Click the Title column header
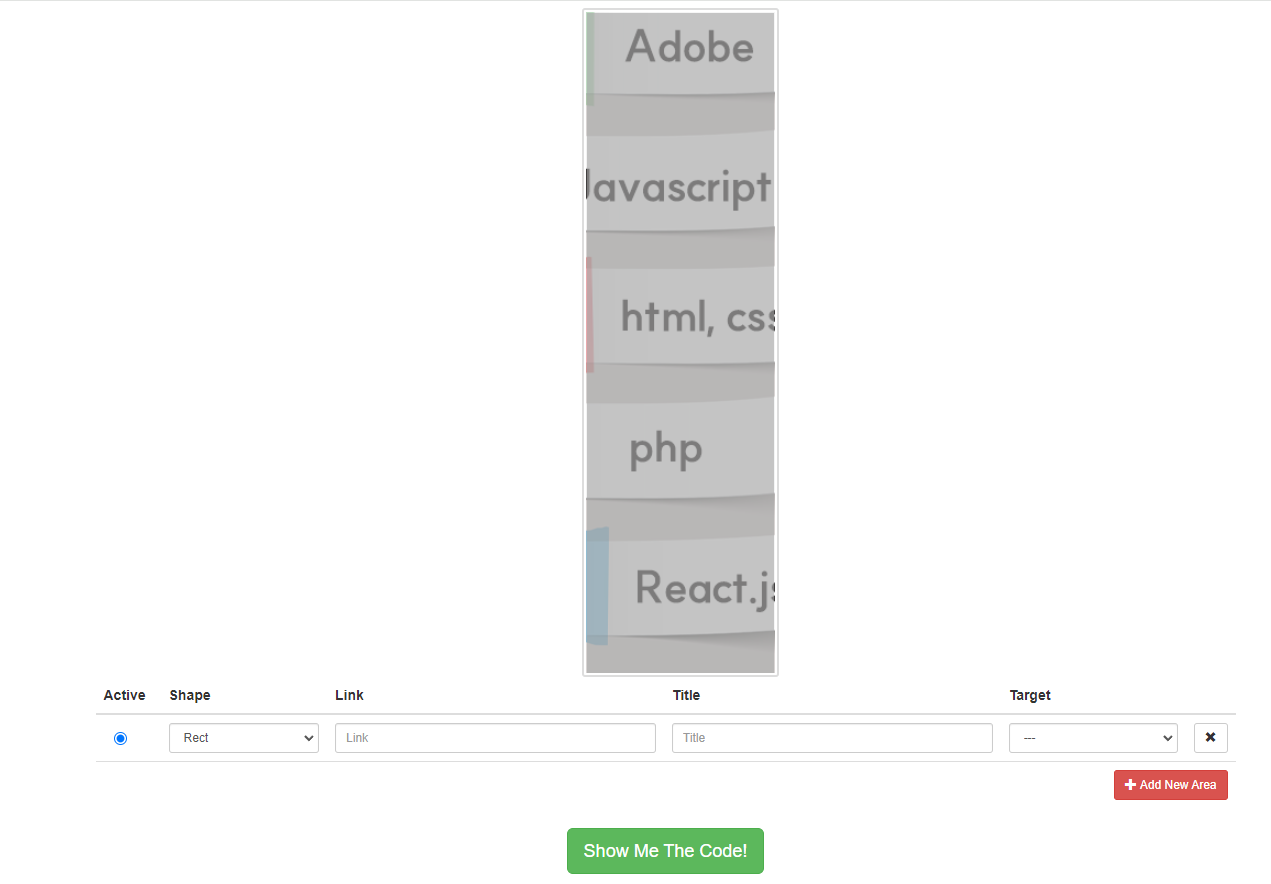Image resolution: width=1271 pixels, height=884 pixels. pyautogui.click(x=686, y=695)
